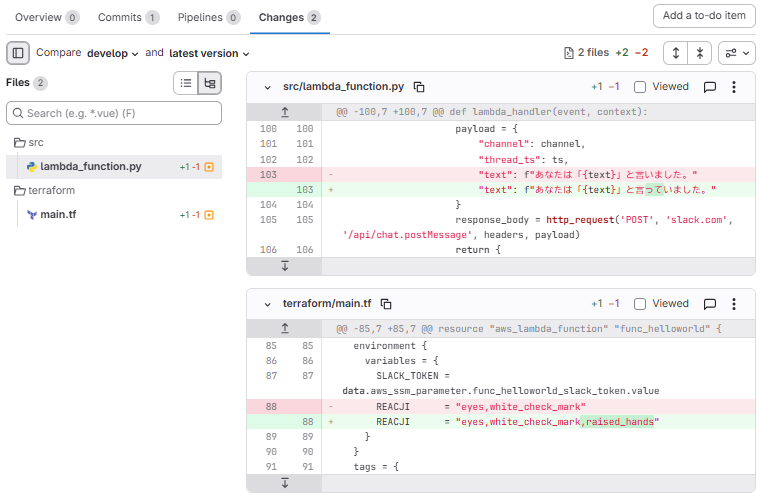
Task: Collapse the src/lambda_function.py diff
Action: 267,88
